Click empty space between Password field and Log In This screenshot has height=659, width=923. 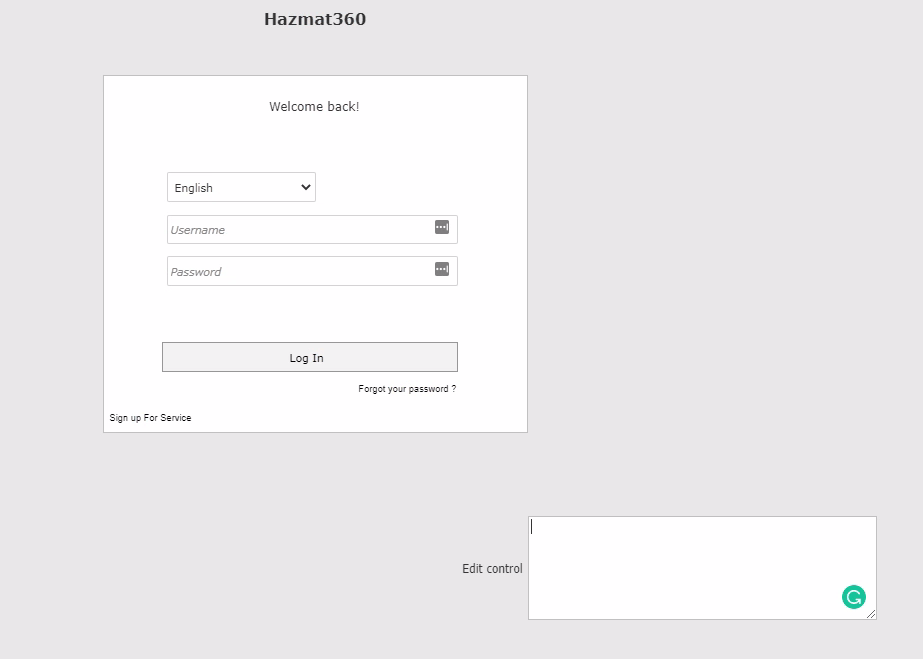click(x=310, y=315)
